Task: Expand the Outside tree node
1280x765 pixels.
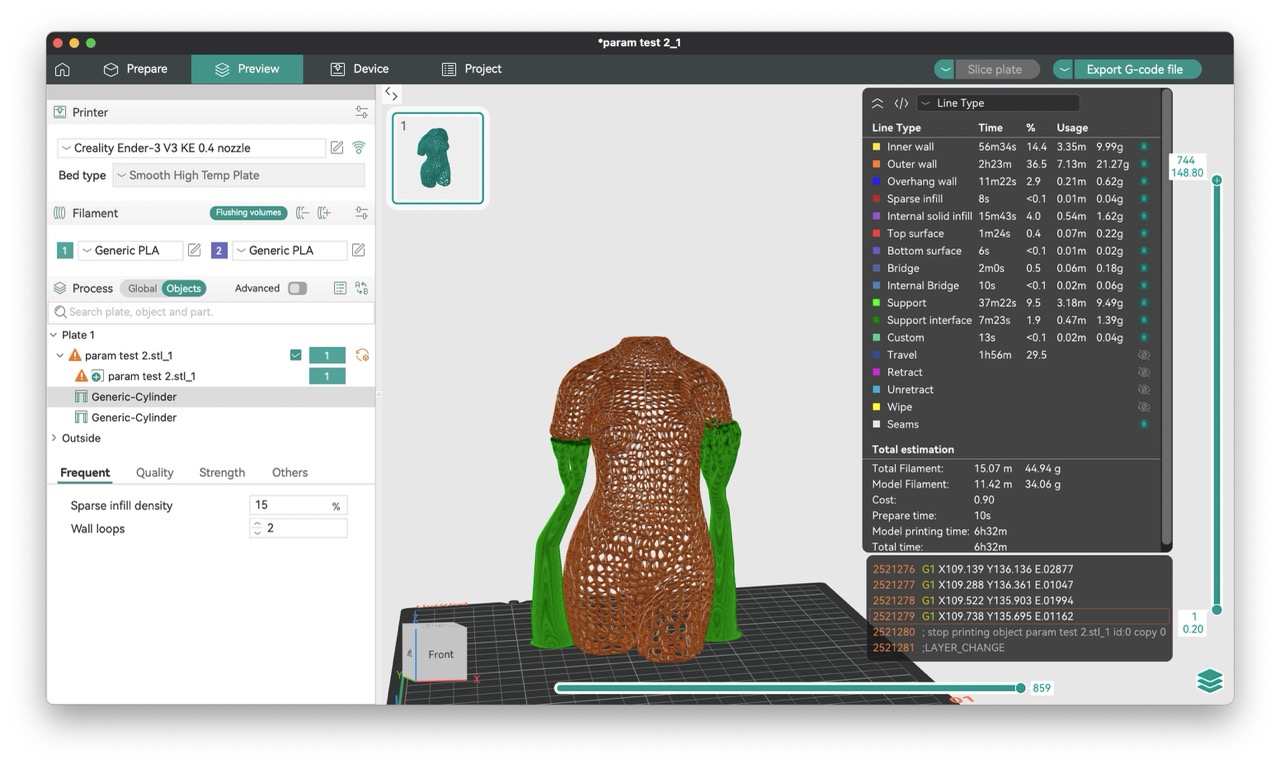Action: coord(54,438)
